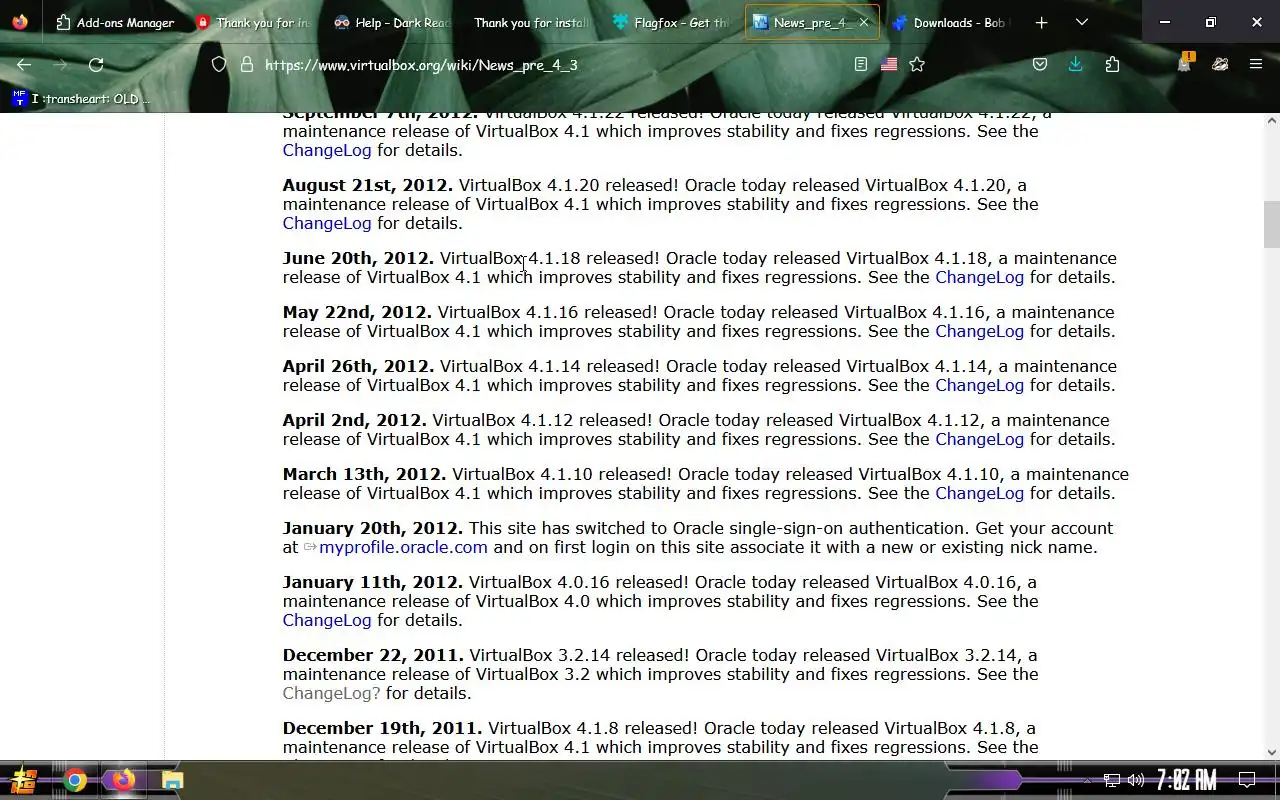Click the 'April 26th, 2012.' date text

(x=359, y=366)
